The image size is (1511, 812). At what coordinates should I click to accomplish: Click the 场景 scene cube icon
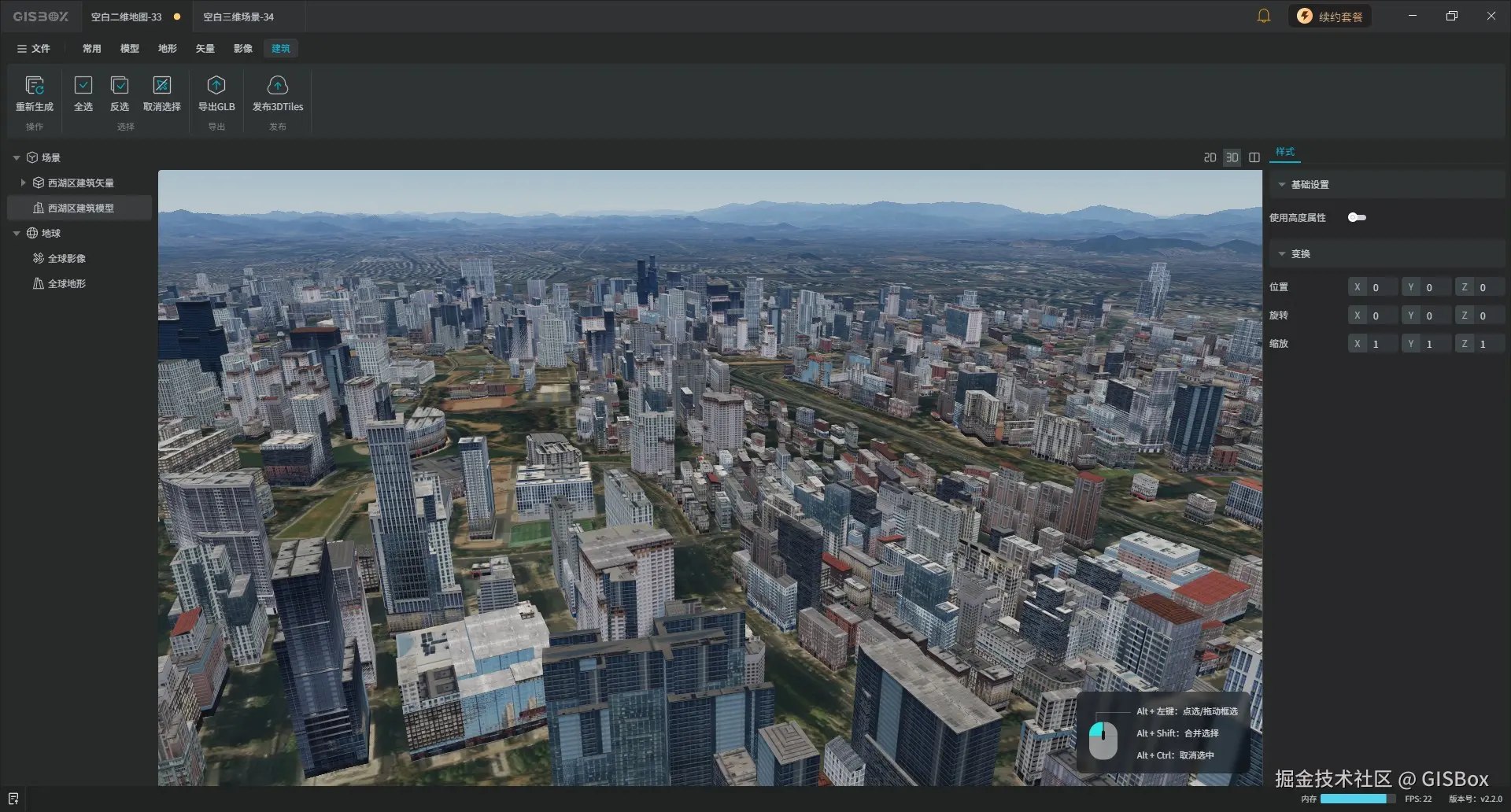(32, 157)
